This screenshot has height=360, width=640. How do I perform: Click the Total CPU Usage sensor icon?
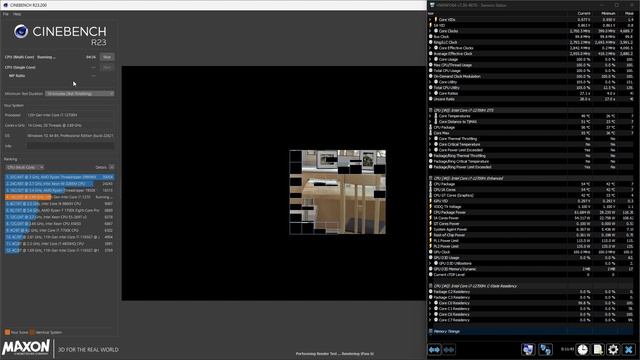[431, 71]
